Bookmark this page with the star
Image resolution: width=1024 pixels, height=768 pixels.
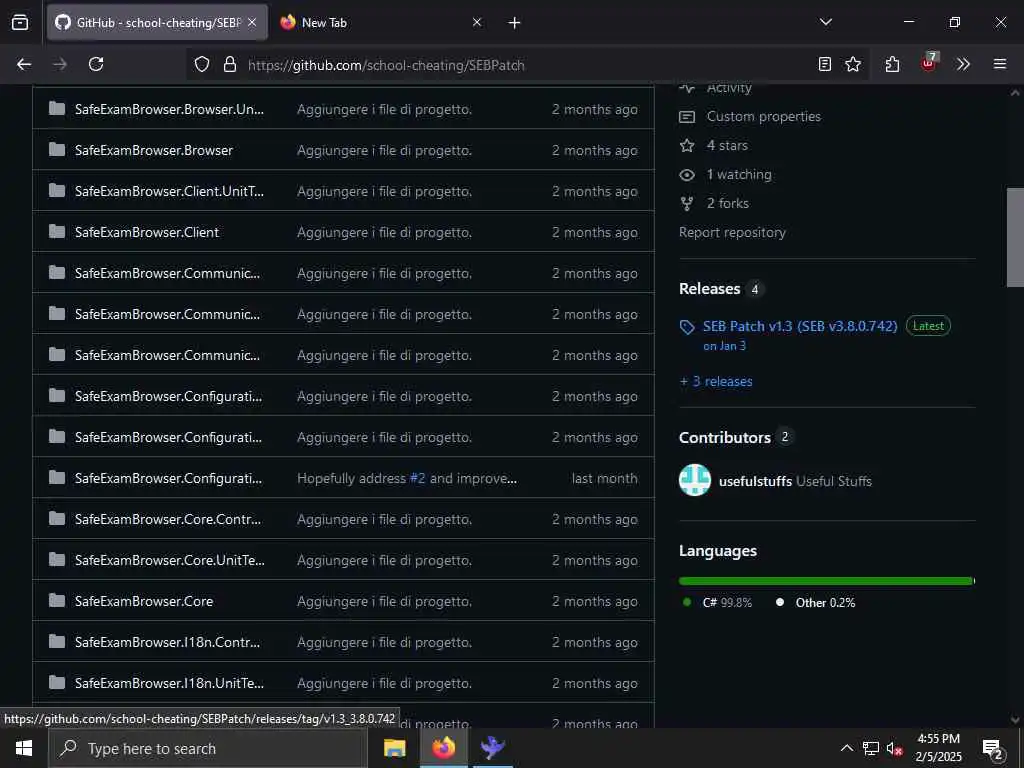(x=853, y=65)
